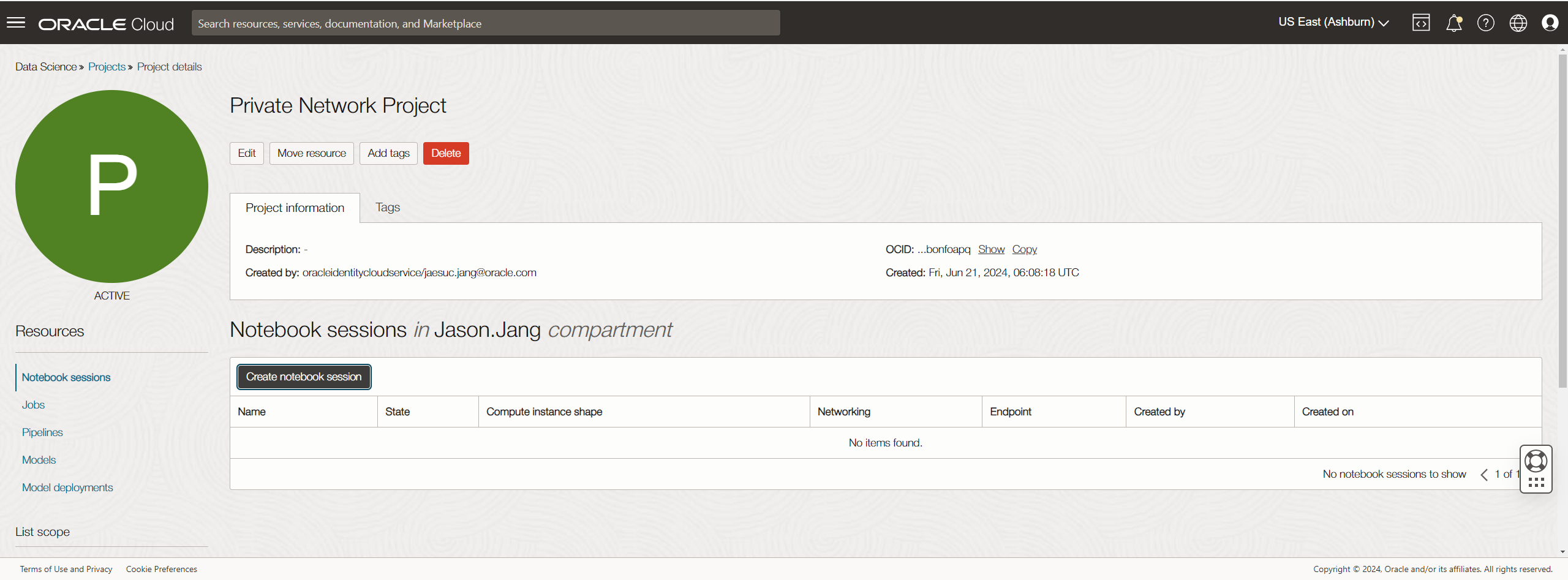Open the language globe icon
The width and height of the screenshot is (1568, 580).
tap(1518, 23)
